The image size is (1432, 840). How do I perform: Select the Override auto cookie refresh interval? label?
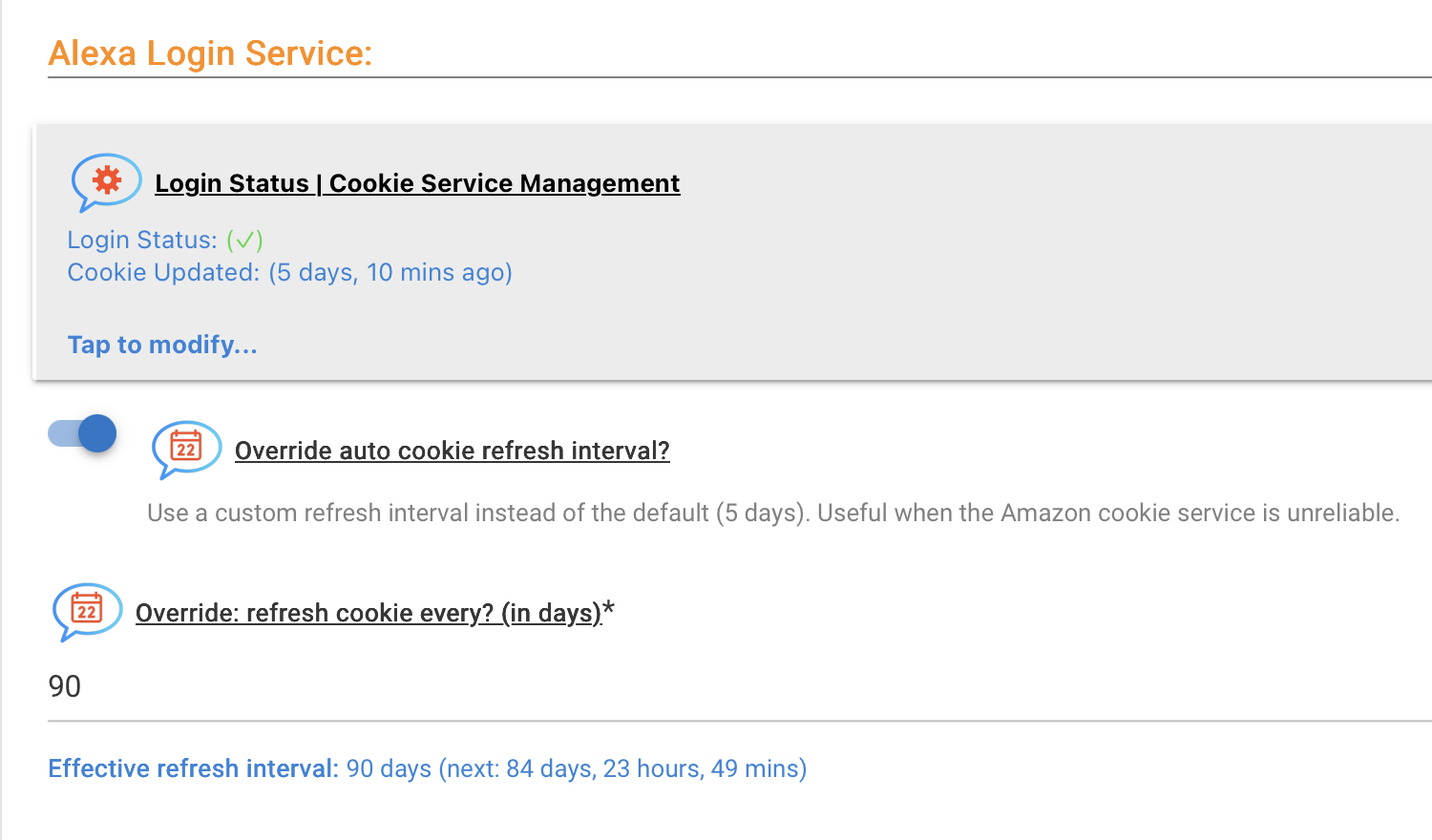coord(453,451)
